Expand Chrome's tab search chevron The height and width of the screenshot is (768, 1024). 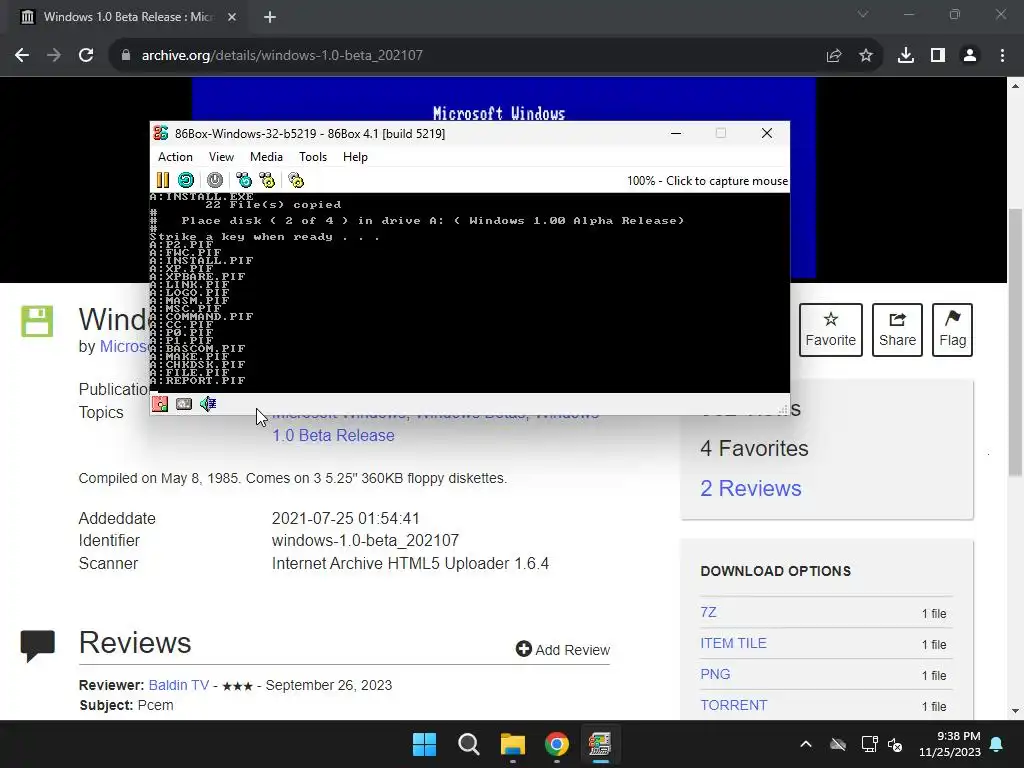tap(863, 14)
